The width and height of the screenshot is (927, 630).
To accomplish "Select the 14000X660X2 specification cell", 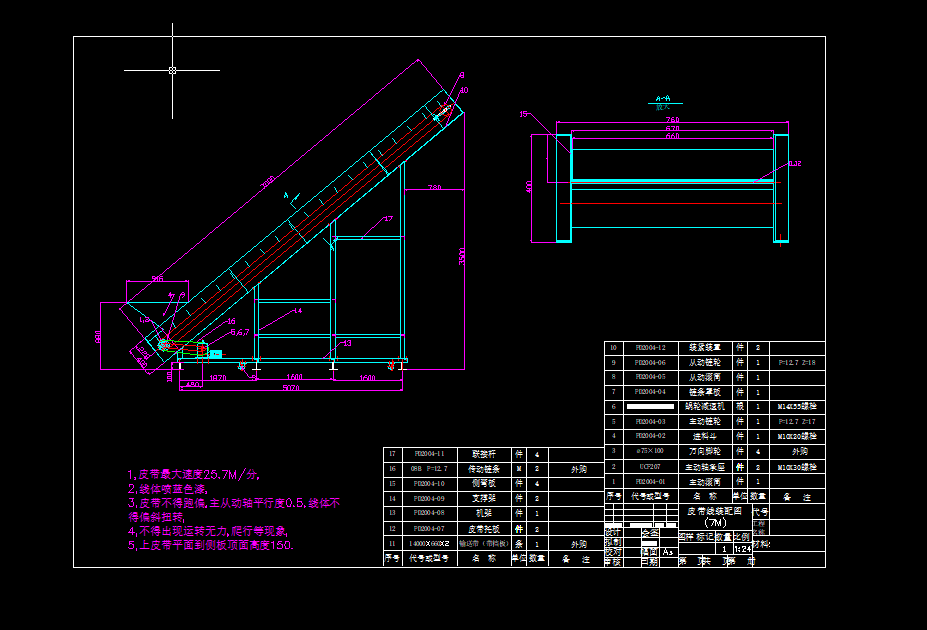I will point(429,544).
